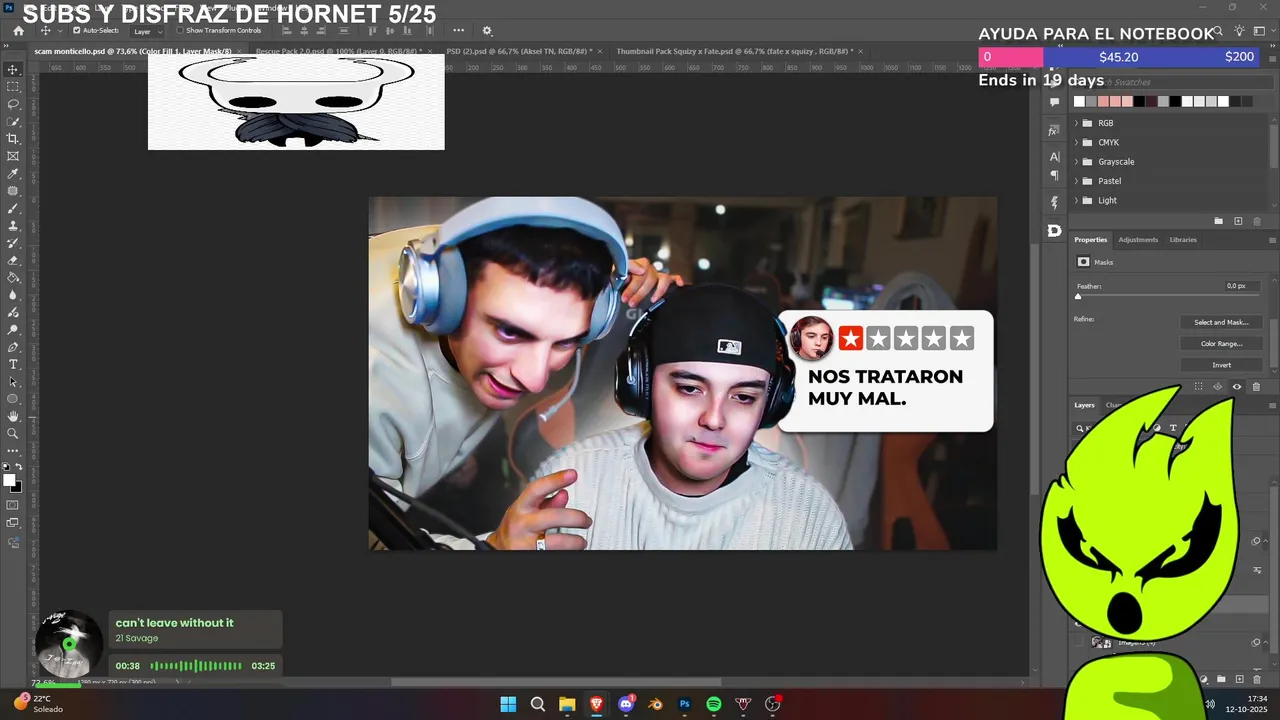Close the scam monticello.psd tab
This screenshot has width=1280, height=720.
click(240, 51)
